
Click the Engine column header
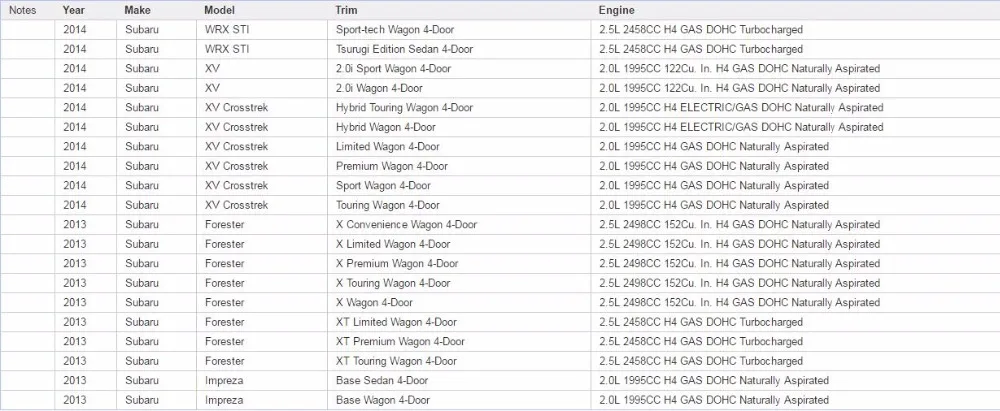point(616,10)
